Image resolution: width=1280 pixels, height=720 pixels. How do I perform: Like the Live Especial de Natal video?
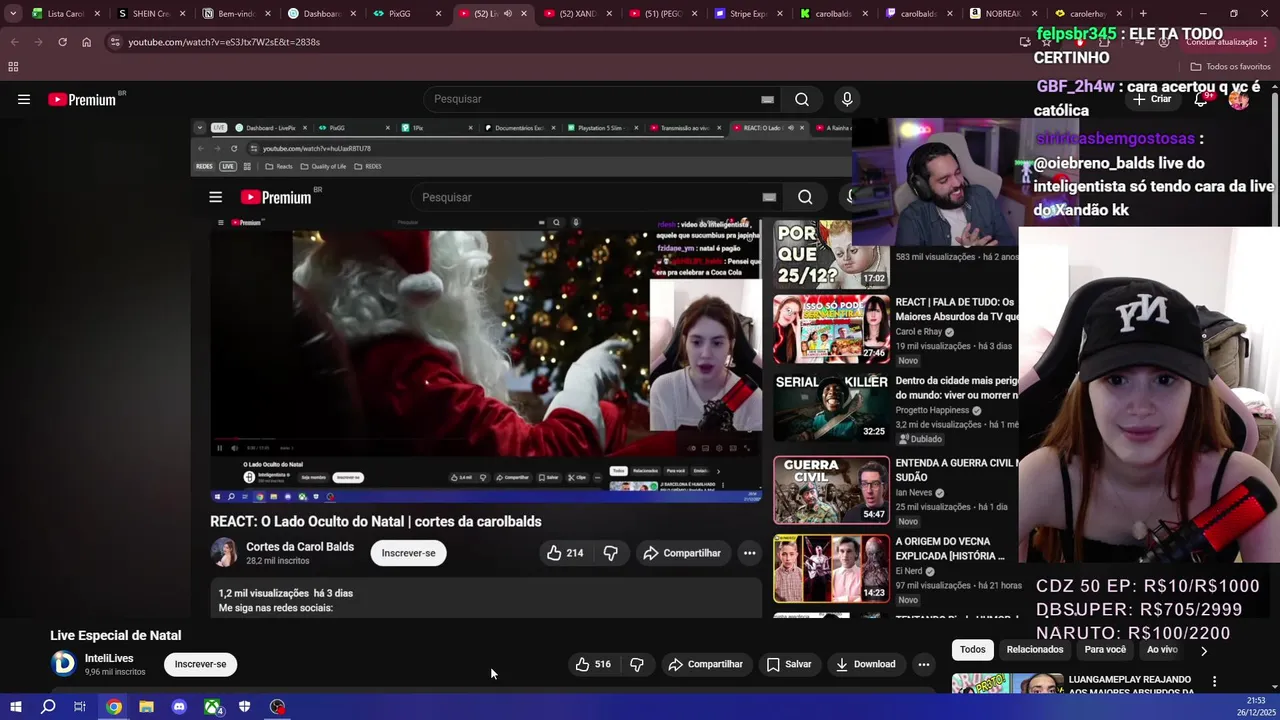click(x=592, y=664)
